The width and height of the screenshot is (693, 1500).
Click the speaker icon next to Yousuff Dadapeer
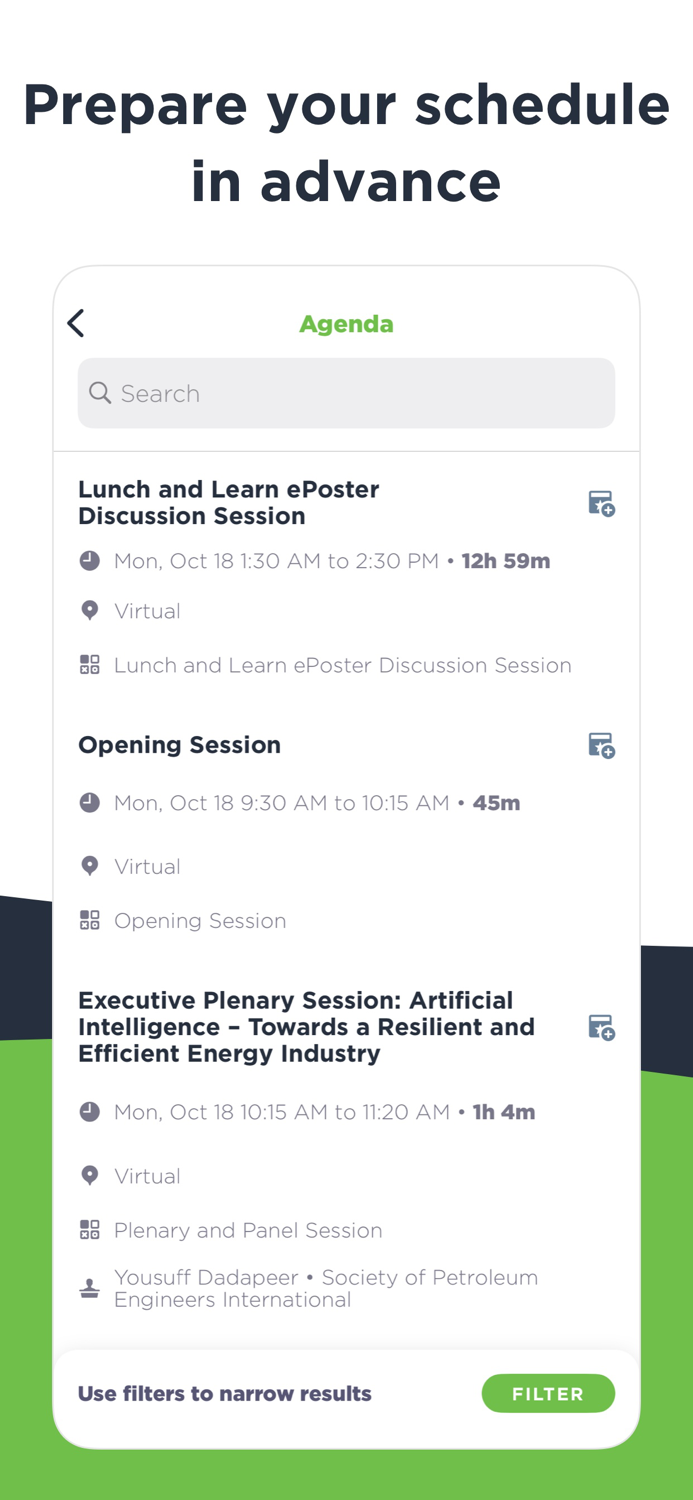89,1287
